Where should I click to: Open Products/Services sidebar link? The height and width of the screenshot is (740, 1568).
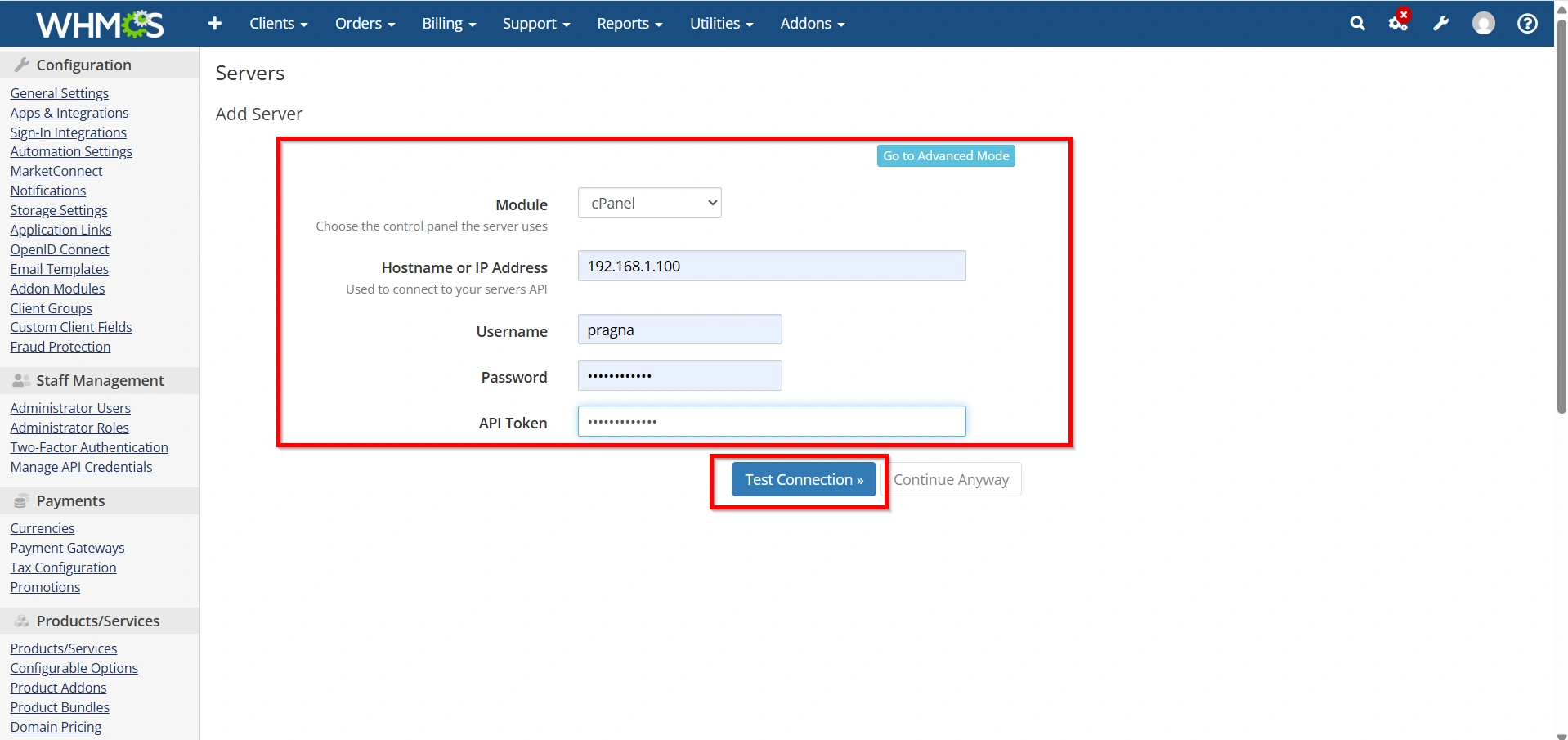point(64,648)
